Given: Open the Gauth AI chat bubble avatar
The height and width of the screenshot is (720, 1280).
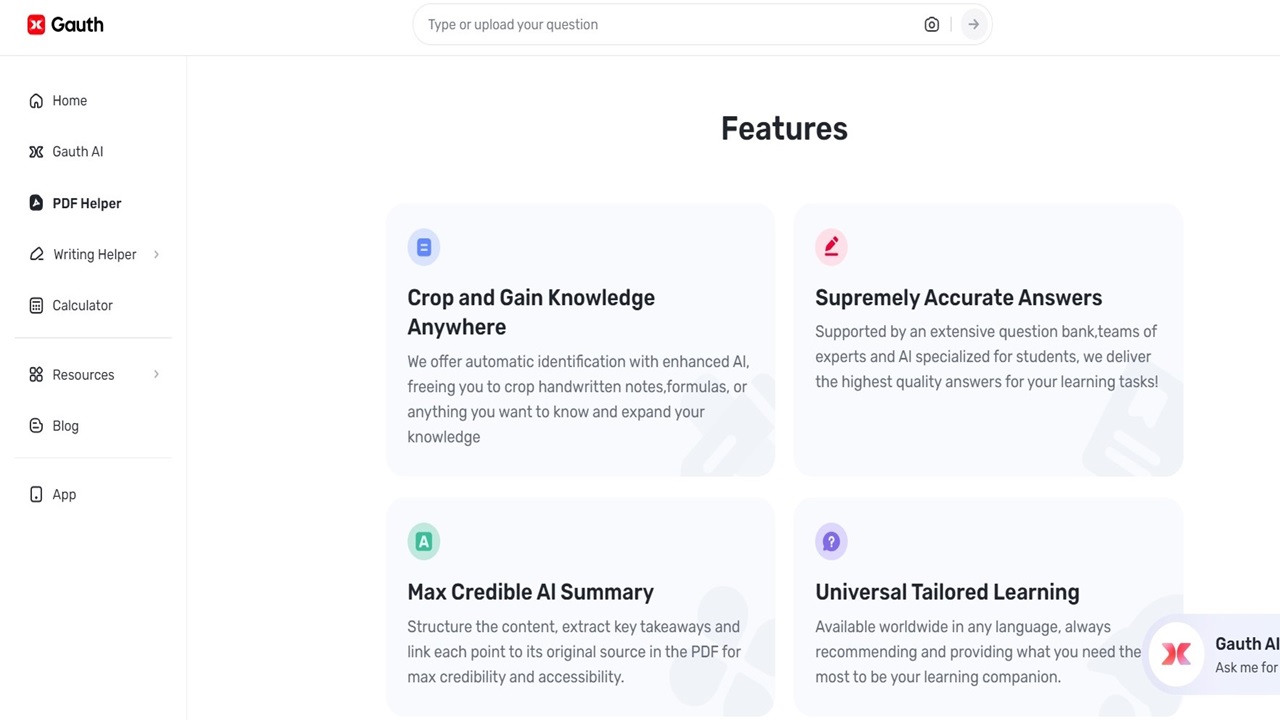Looking at the screenshot, I should pos(1176,655).
